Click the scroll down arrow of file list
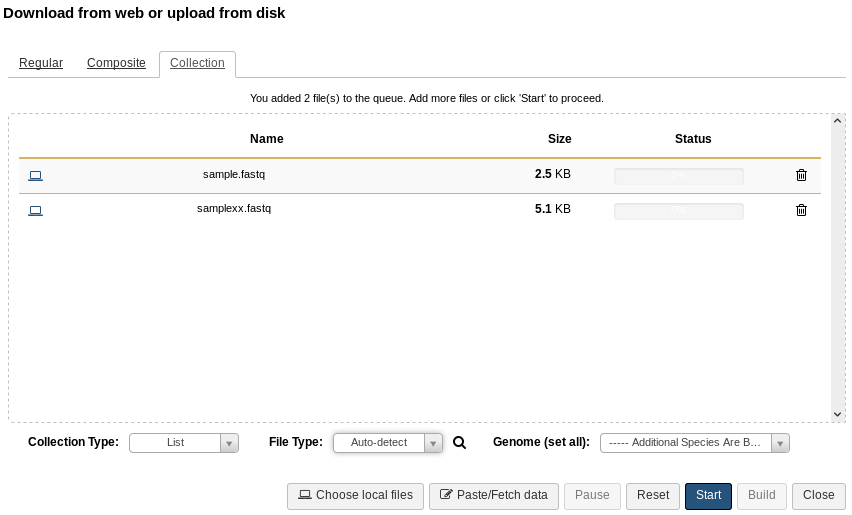Image resolution: width=852 pixels, height=515 pixels. [x=837, y=414]
